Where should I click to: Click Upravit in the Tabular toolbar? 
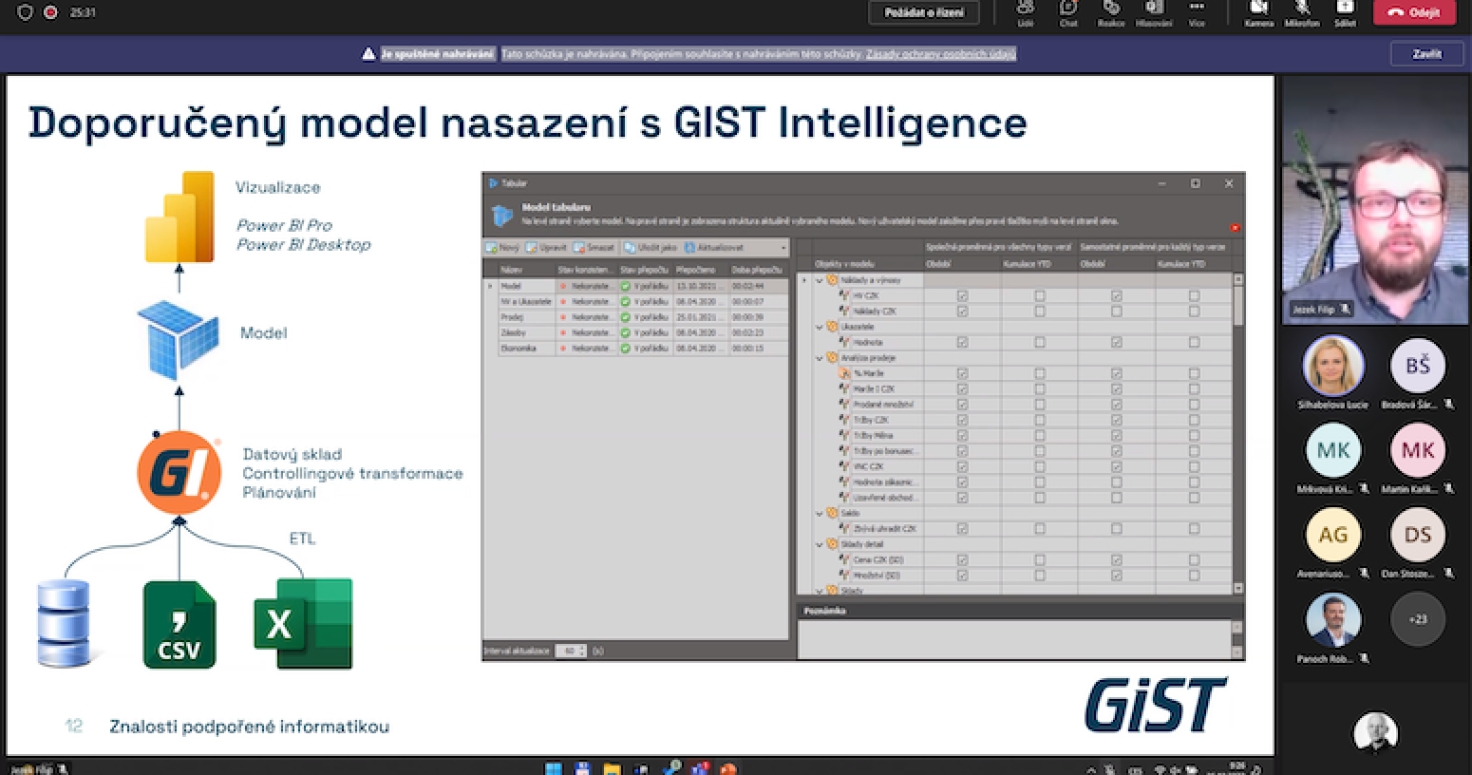(547, 247)
